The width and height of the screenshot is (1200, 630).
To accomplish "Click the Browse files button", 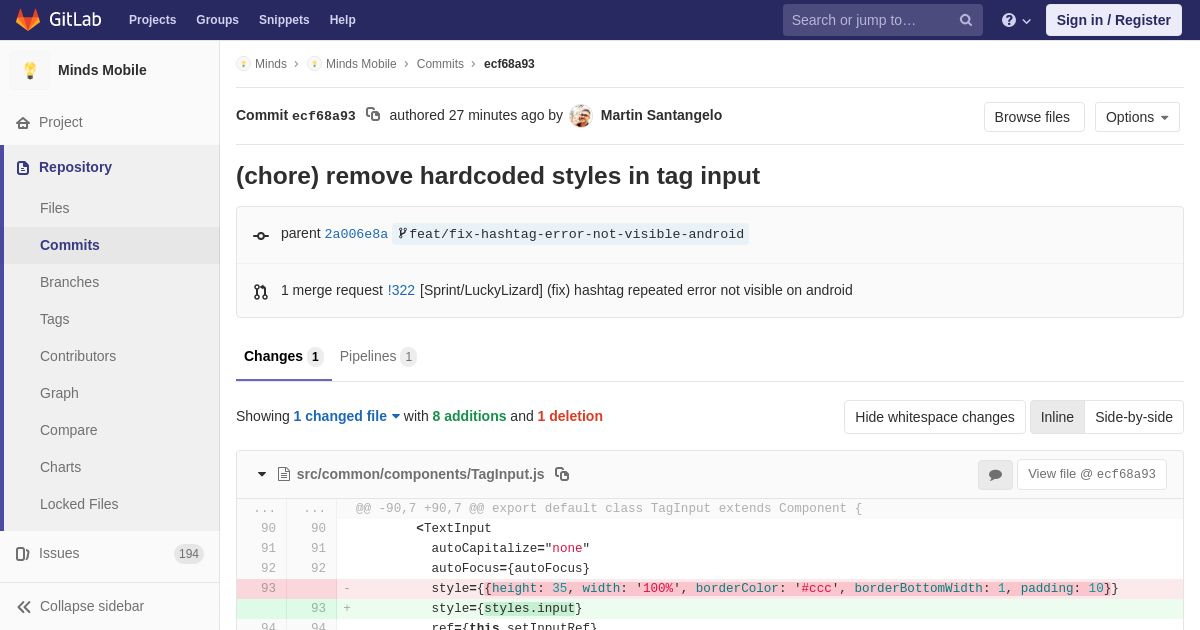I will coord(1033,117).
